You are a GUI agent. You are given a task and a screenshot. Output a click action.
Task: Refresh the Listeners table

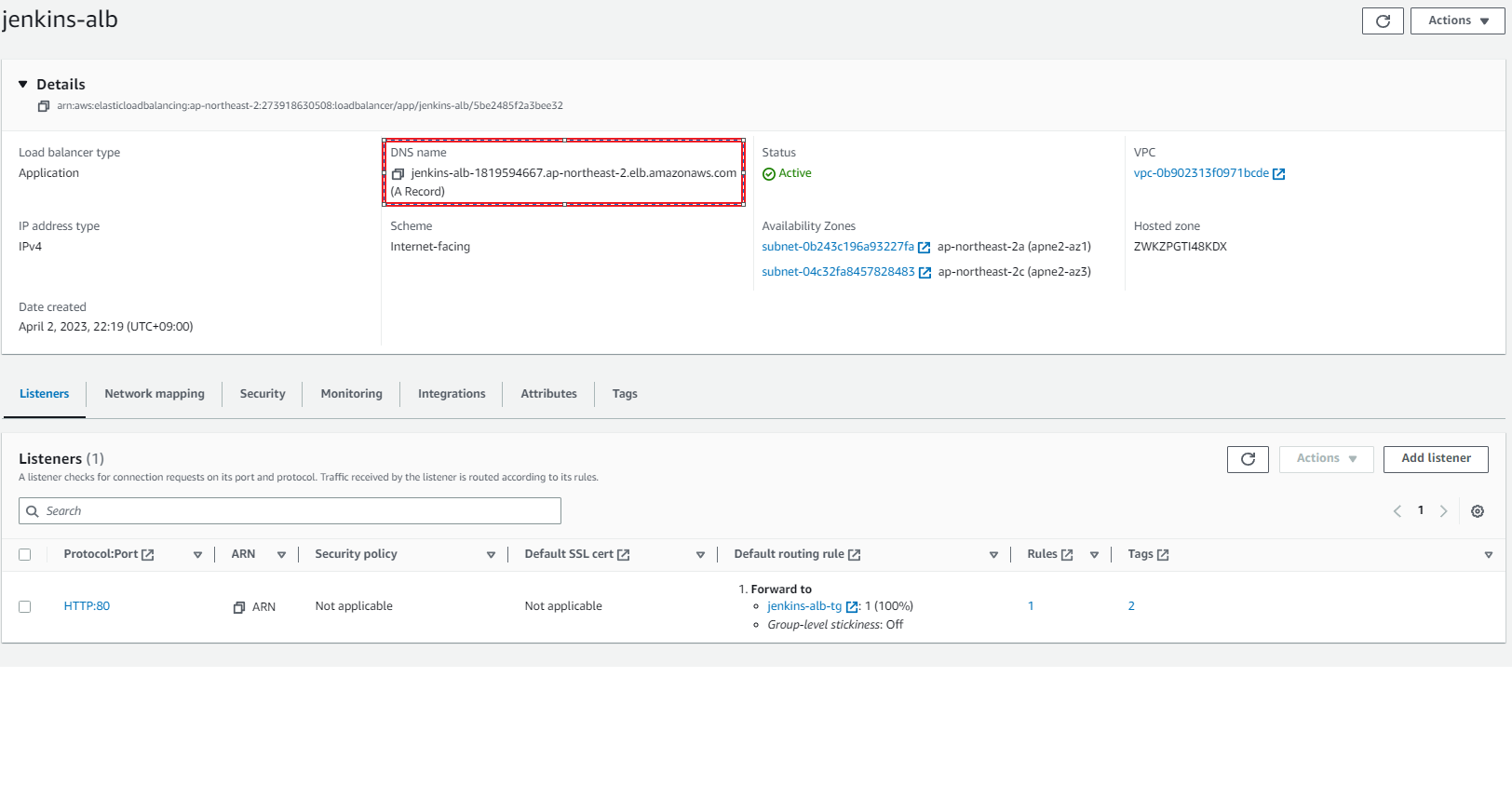point(1248,459)
